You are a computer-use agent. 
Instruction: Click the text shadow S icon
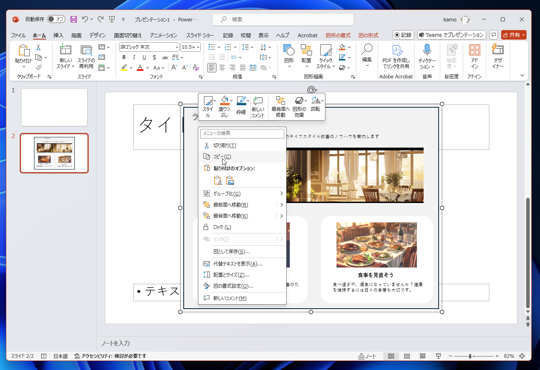point(154,57)
